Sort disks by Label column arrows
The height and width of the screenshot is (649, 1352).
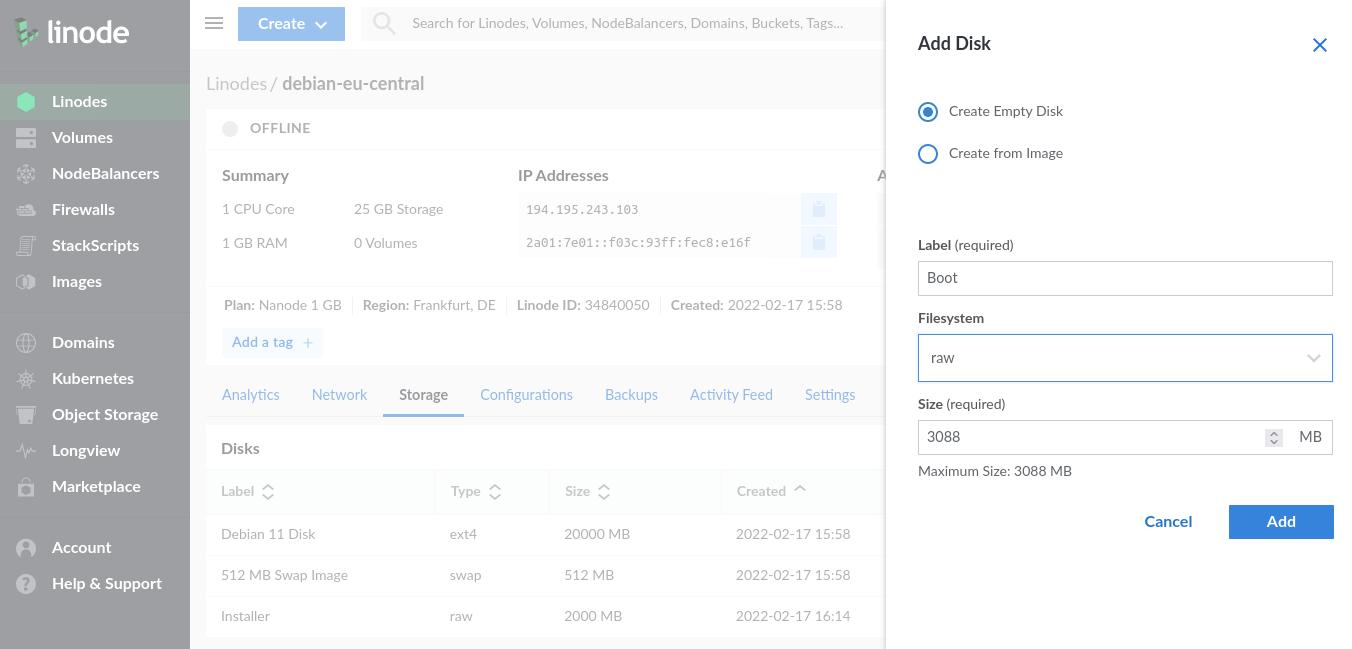tap(268, 492)
